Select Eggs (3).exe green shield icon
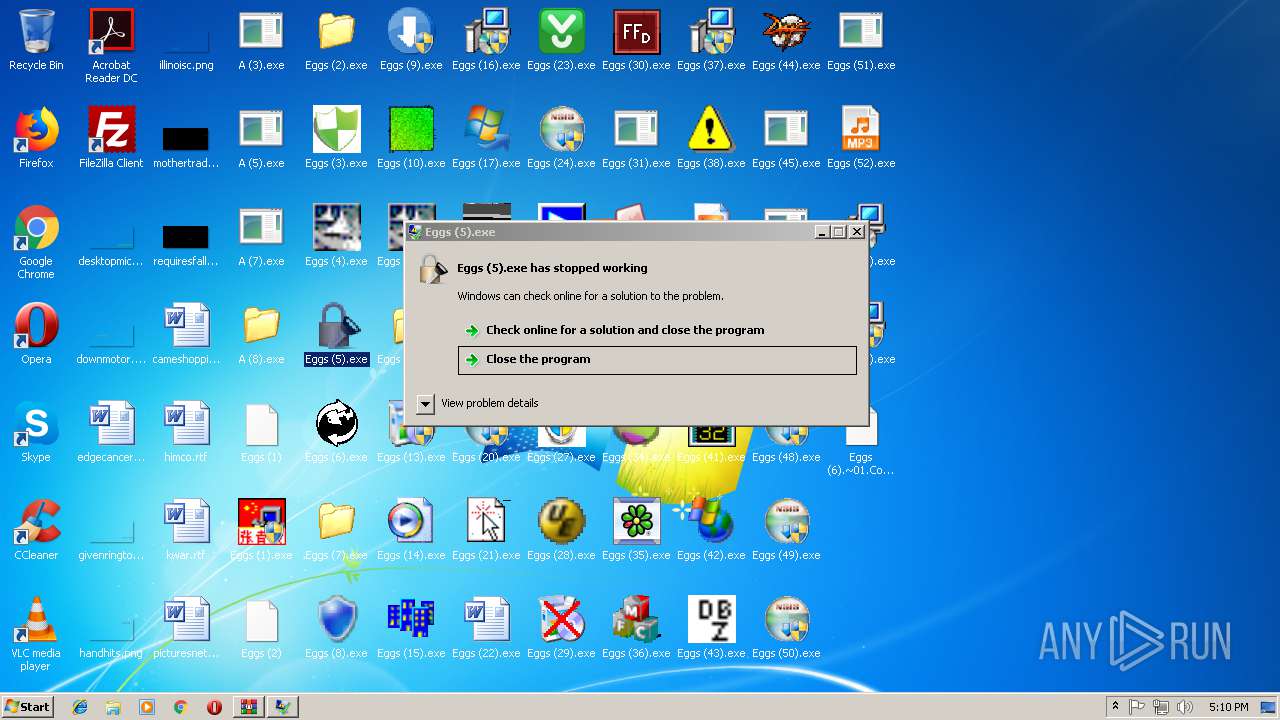1280x720 pixels. pos(336,130)
